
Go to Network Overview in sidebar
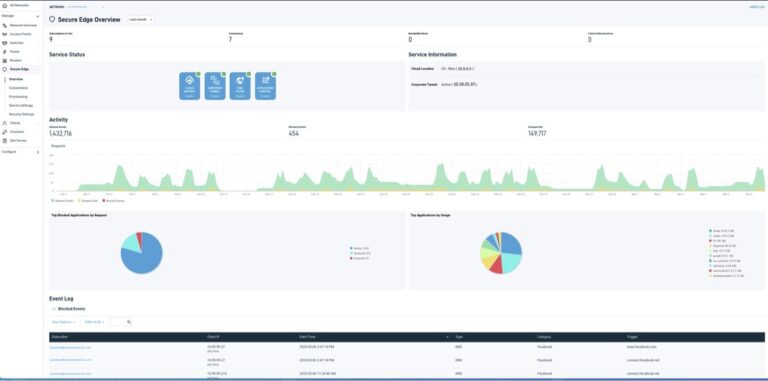23,25
